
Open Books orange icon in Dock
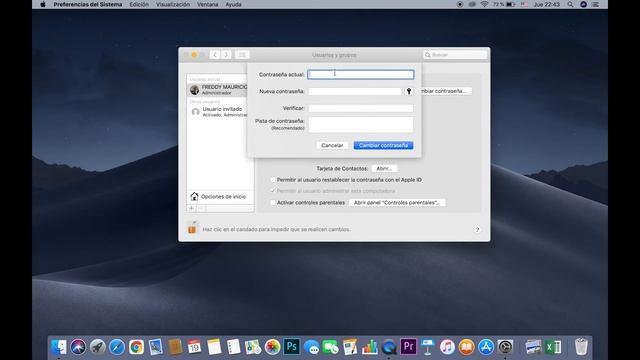467,347
